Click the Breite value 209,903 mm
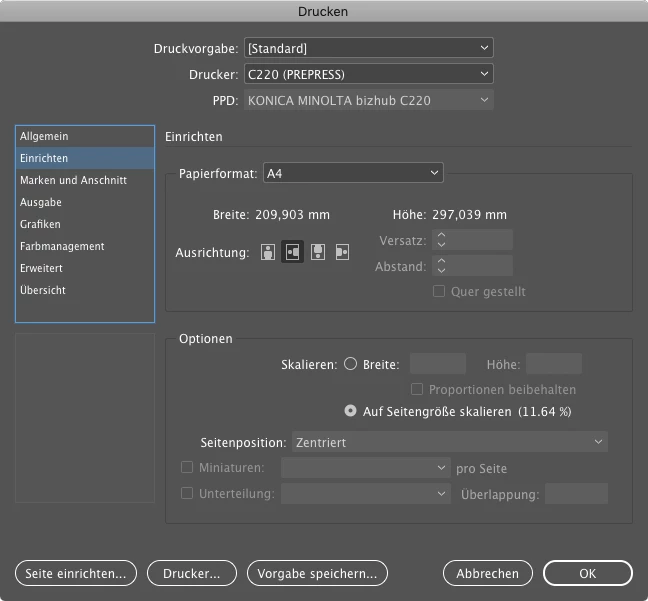 (292, 215)
